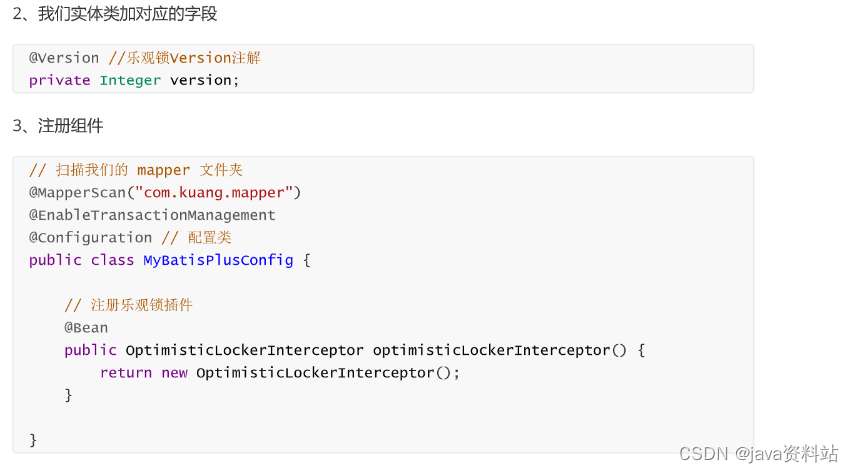The width and height of the screenshot is (854, 473).
Task: Click the 配置类 comment
Action: [197, 238]
